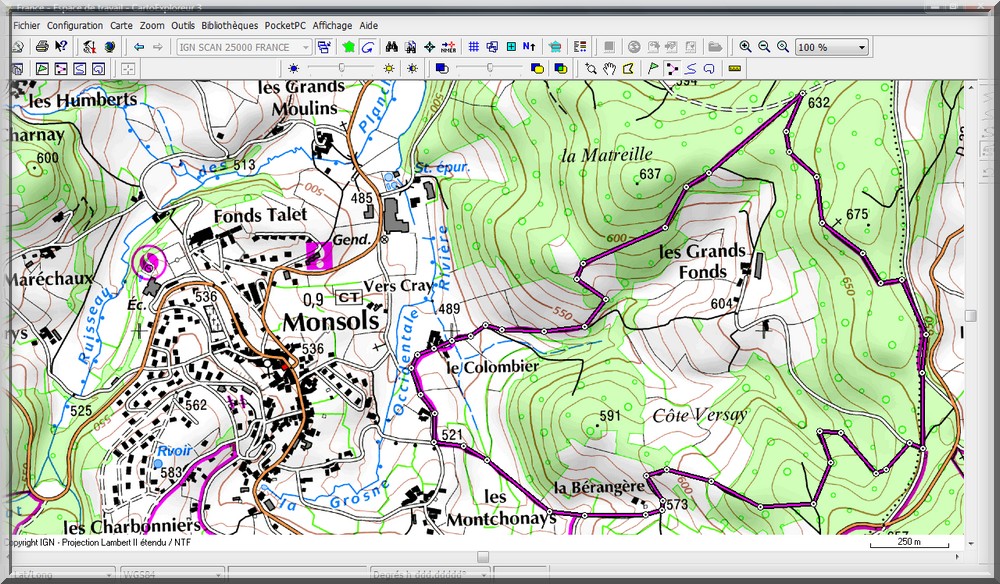Click the zoom out magnifier
This screenshot has width=1000, height=584.
[x=764, y=47]
